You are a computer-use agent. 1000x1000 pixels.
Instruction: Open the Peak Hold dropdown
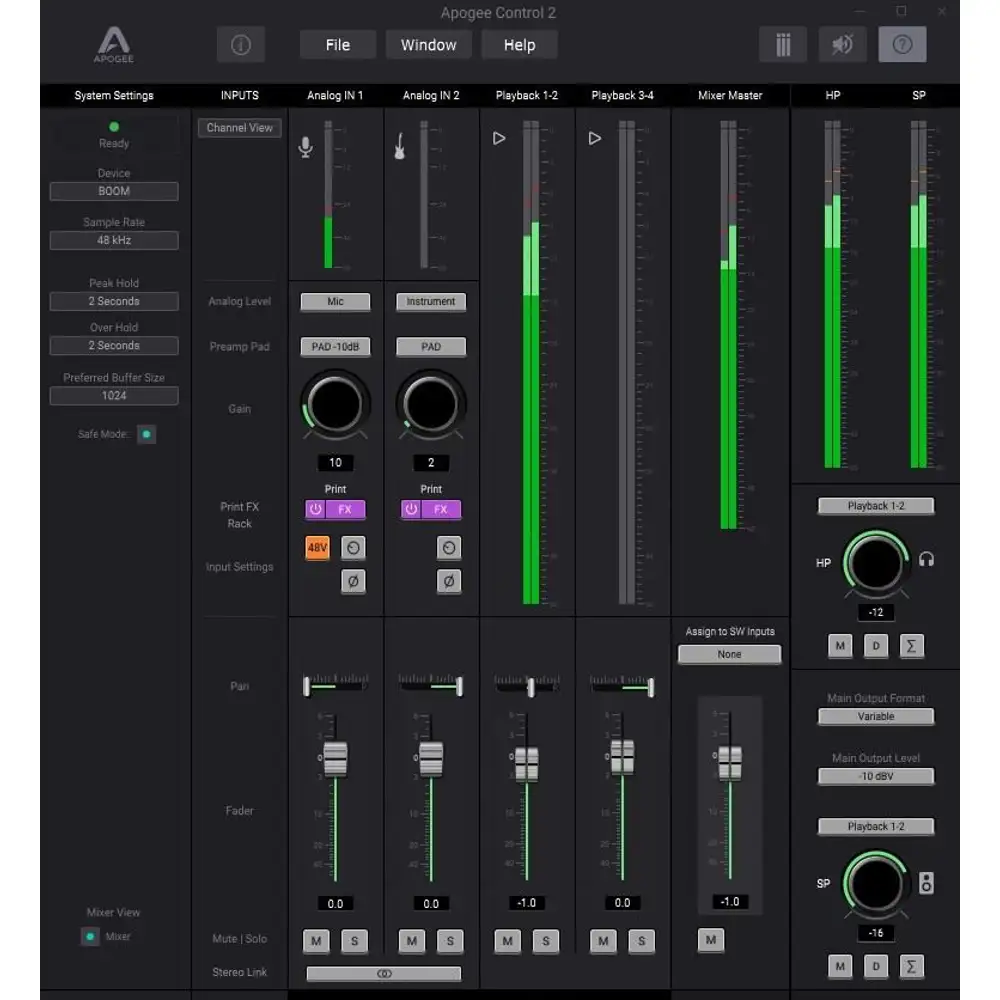coord(114,301)
